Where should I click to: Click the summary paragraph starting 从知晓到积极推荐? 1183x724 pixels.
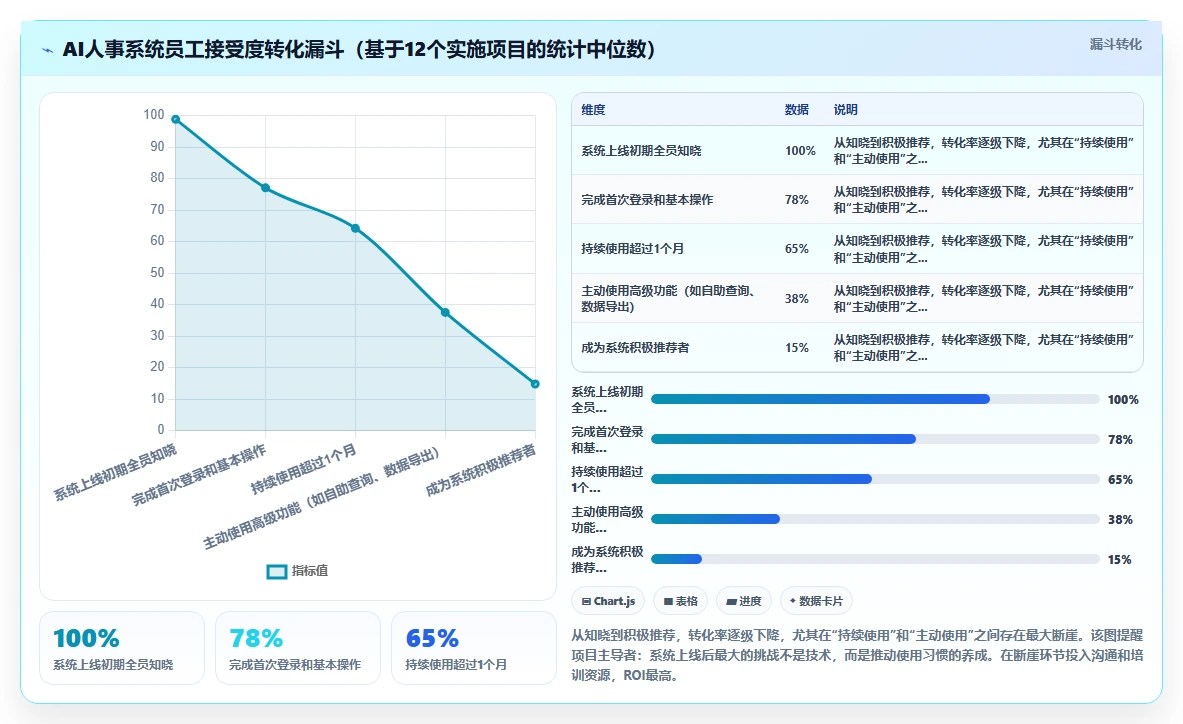click(x=857, y=655)
